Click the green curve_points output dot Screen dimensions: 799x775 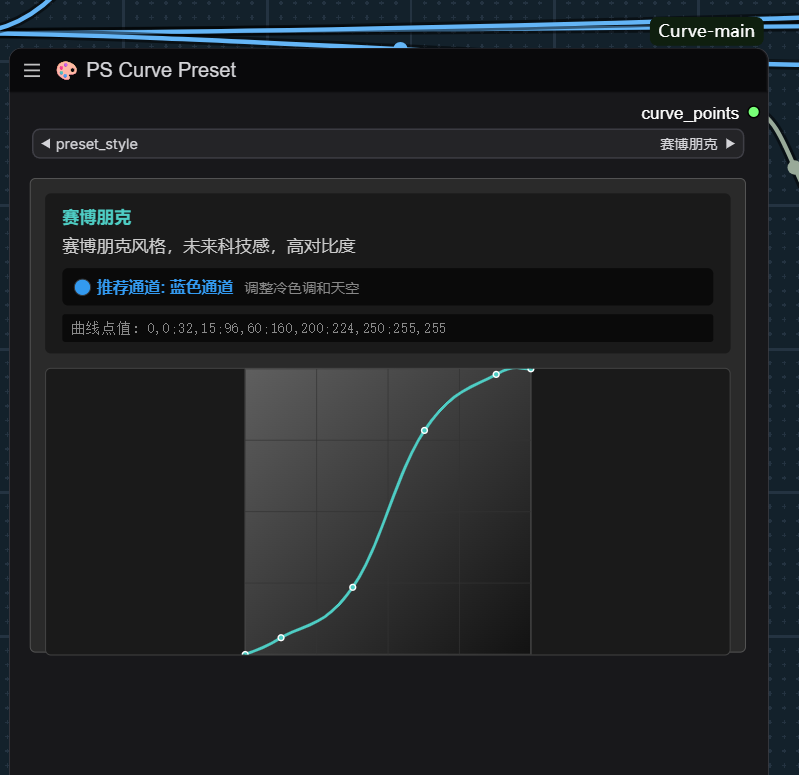click(x=753, y=112)
